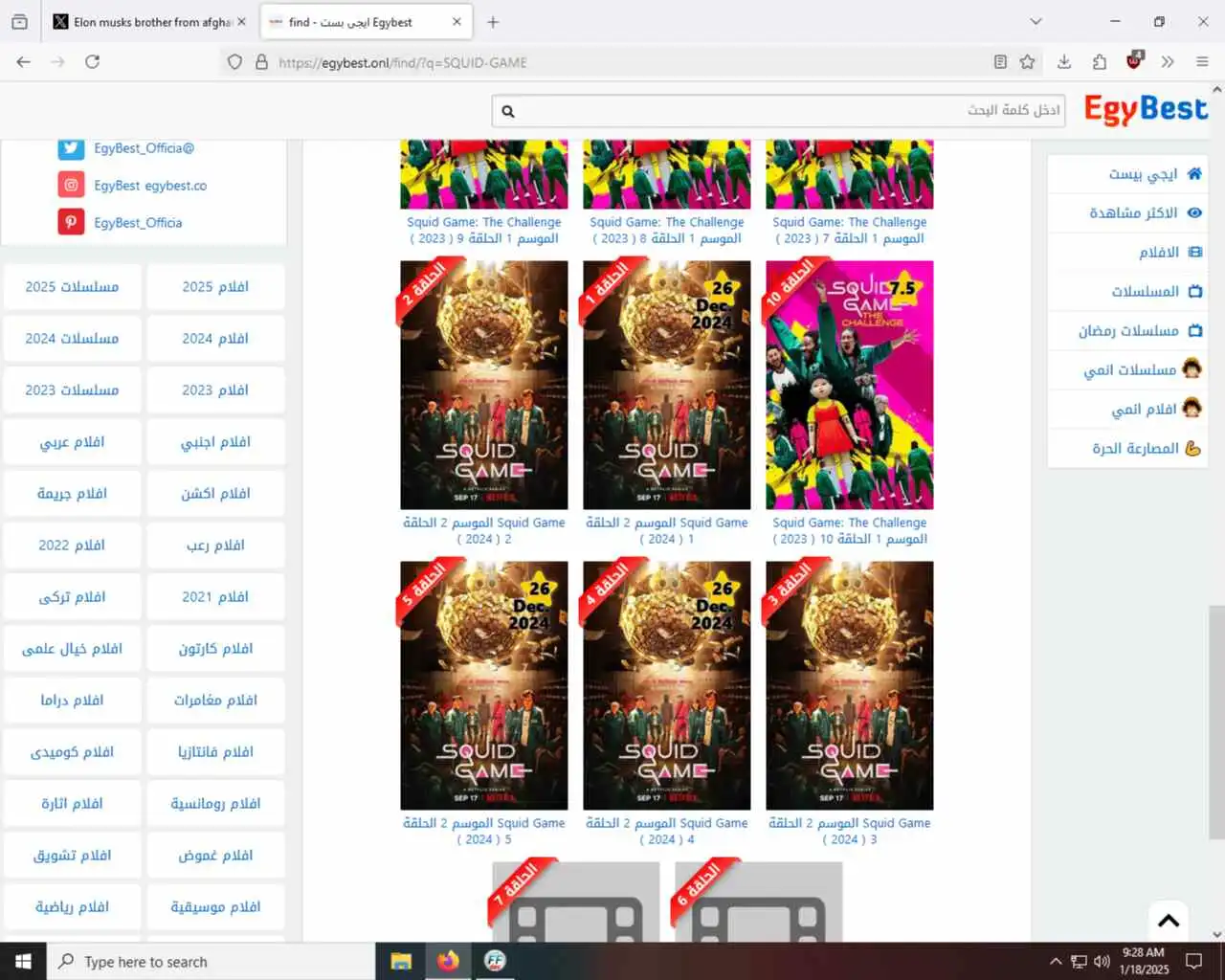Image resolution: width=1225 pixels, height=980 pixels.
Task: Open episode 7 placeholder thumbnail
Action: (x=576, y=902)
